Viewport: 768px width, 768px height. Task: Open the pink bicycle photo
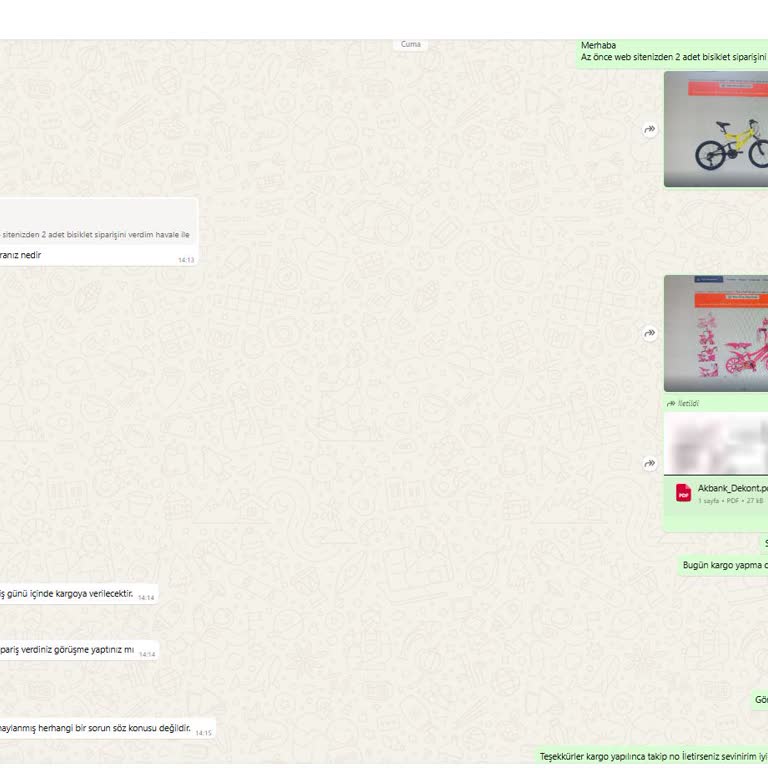tap(716, 334)
